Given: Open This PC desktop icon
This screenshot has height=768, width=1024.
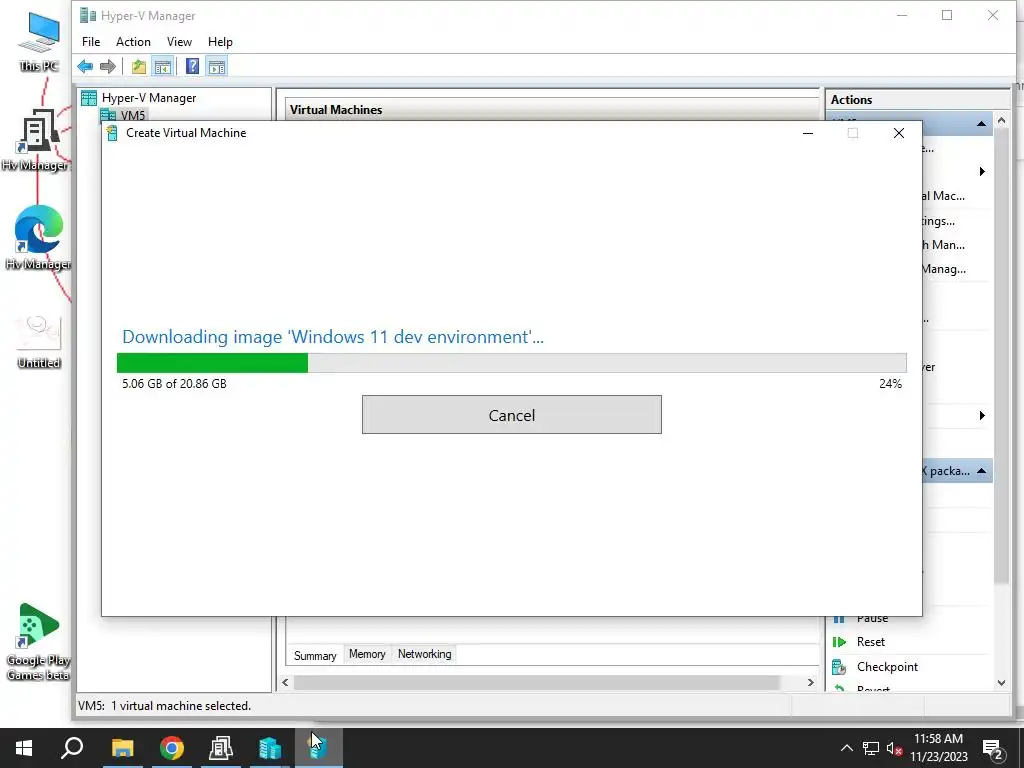Looking at the screenshot, I should pyautogui.click(x=39, y=42).
